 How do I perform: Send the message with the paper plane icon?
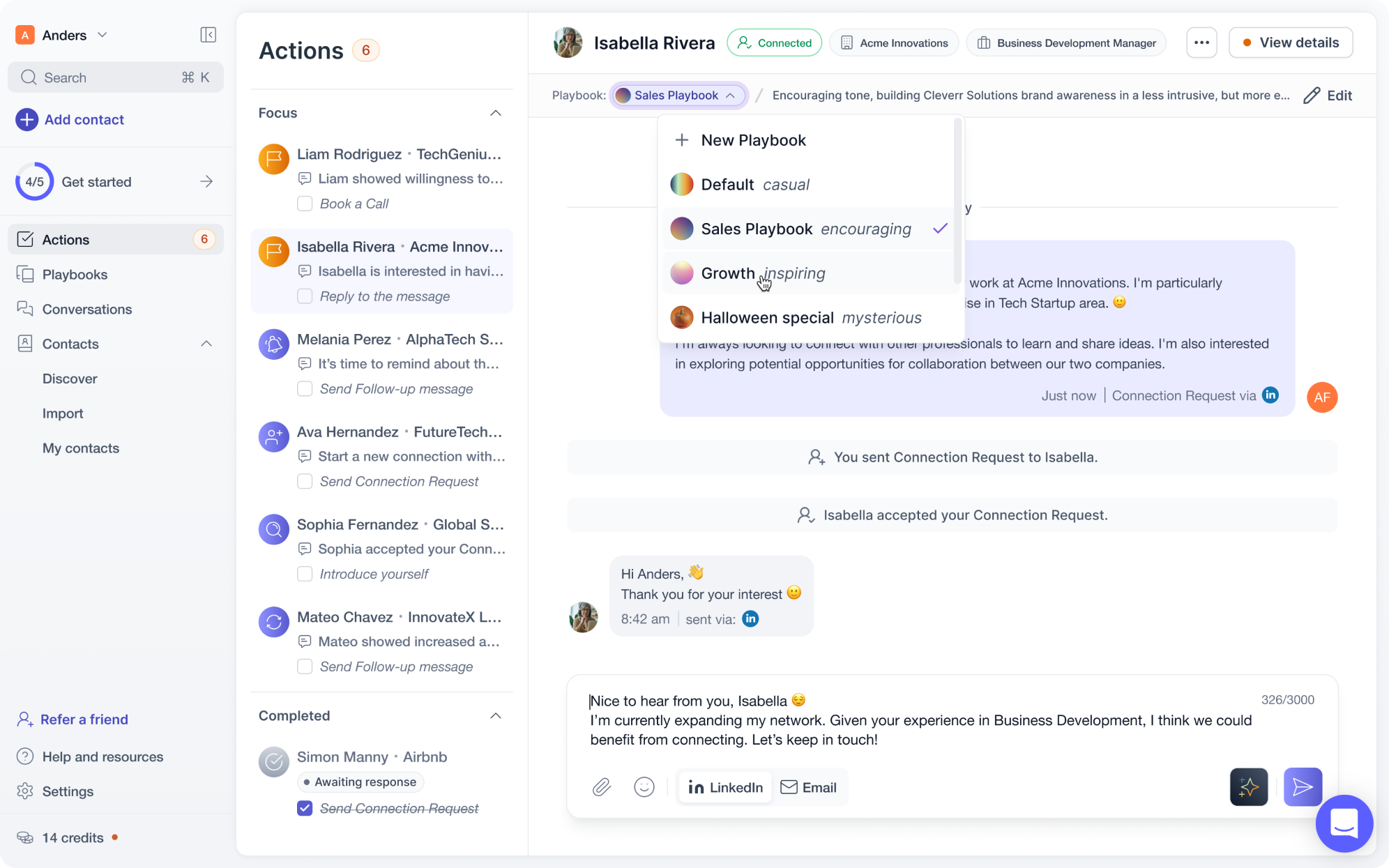(1303, 787)
